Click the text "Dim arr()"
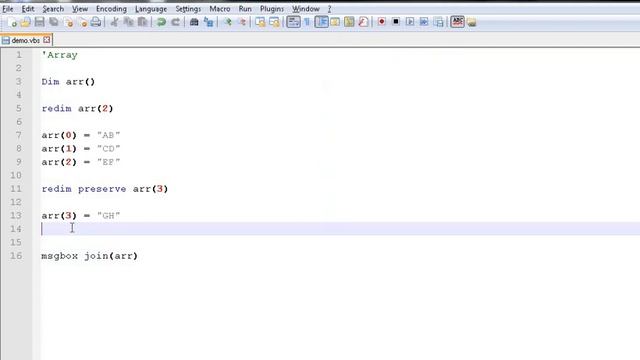This screenshot has width=640, height=360. click(x=68, y=82)
